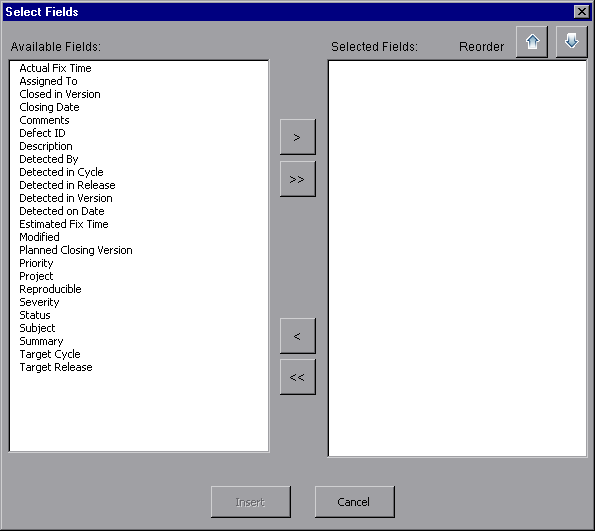Screen dimensions: 595x531
Task: Select the Description field entry
Action: coord(46,146)
